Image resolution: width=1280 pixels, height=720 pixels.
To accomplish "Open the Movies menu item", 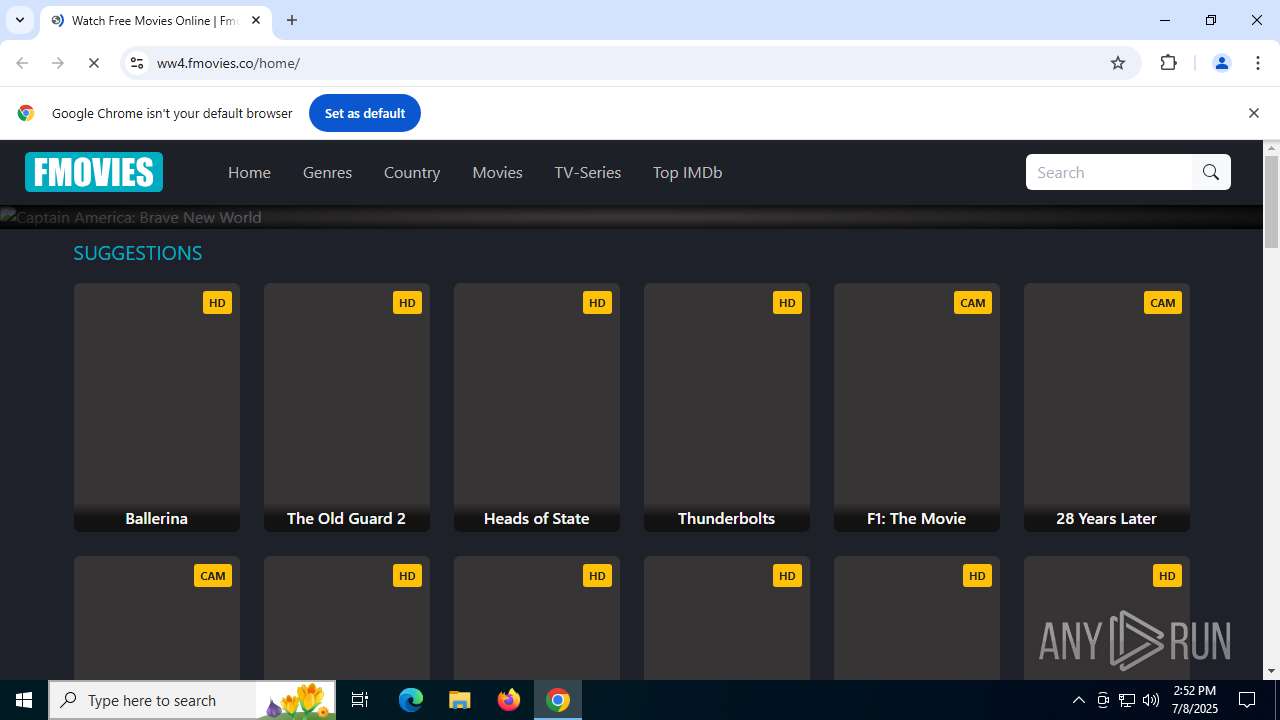I will (x=497, y=172).
